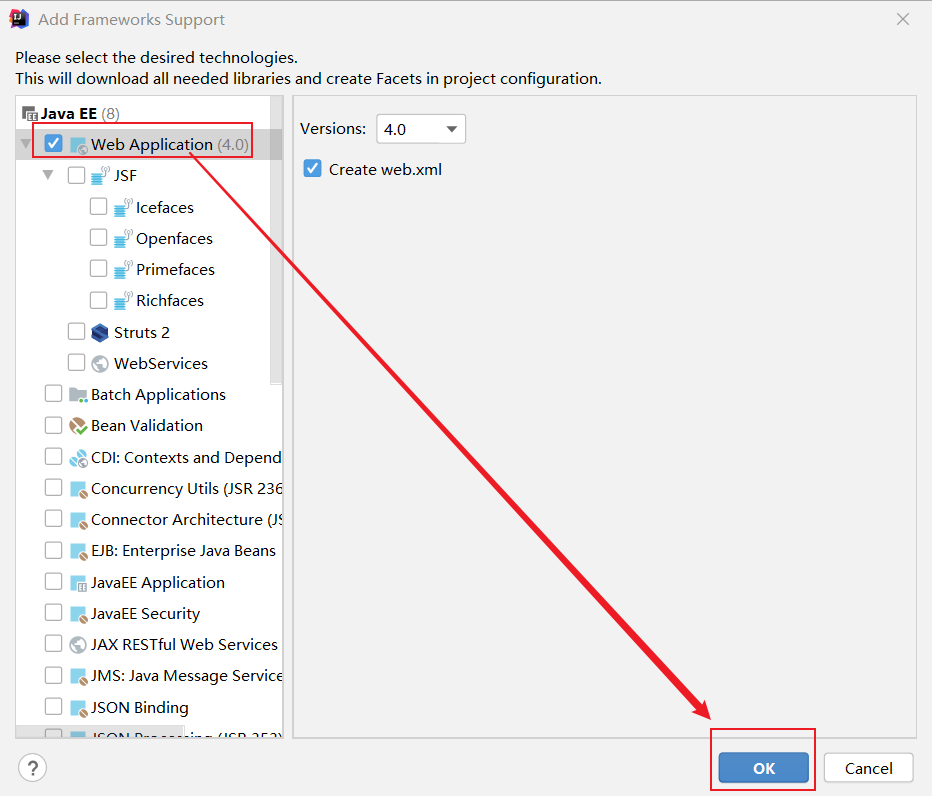Click the Batch Applications folder icon
Screen dimensions: 932x796
78,395
